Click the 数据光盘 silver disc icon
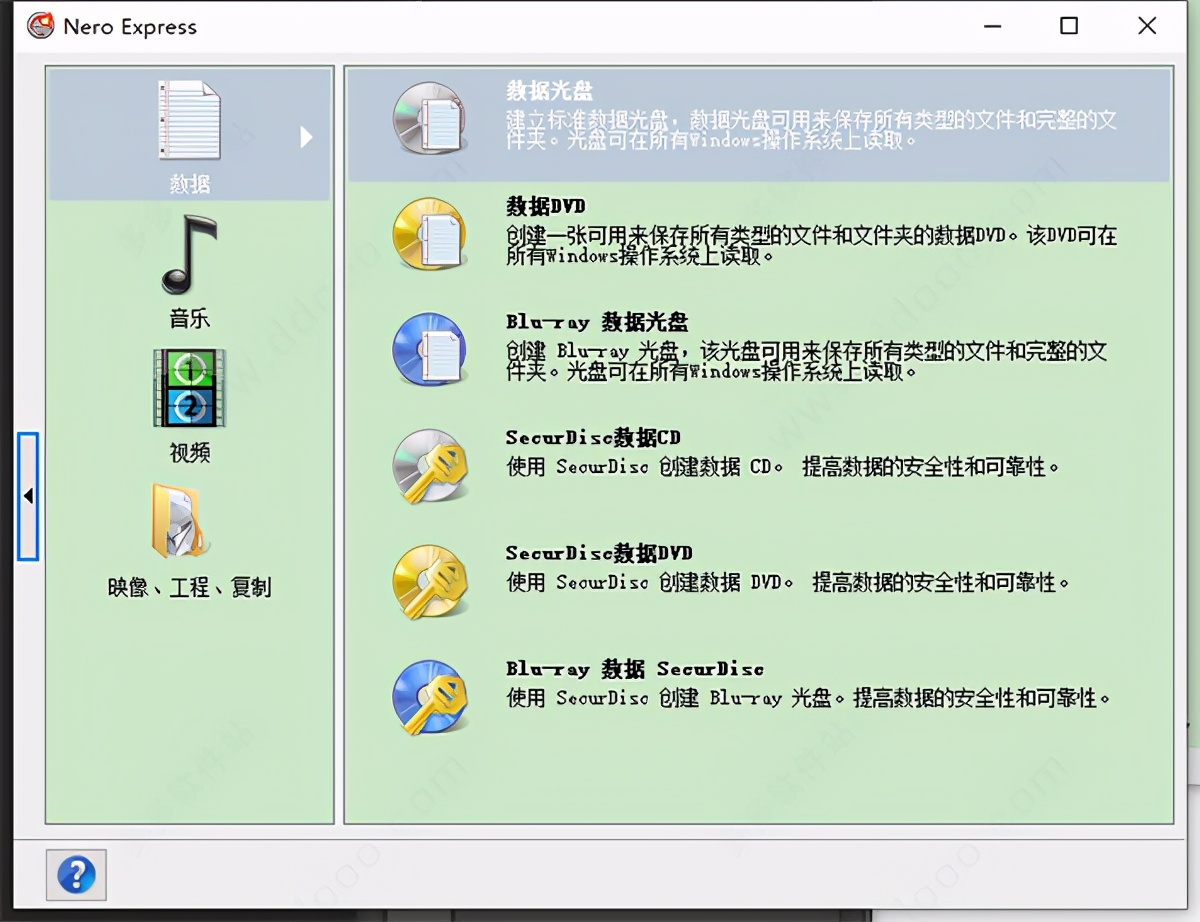1200x922 pixels. point(429,118)
